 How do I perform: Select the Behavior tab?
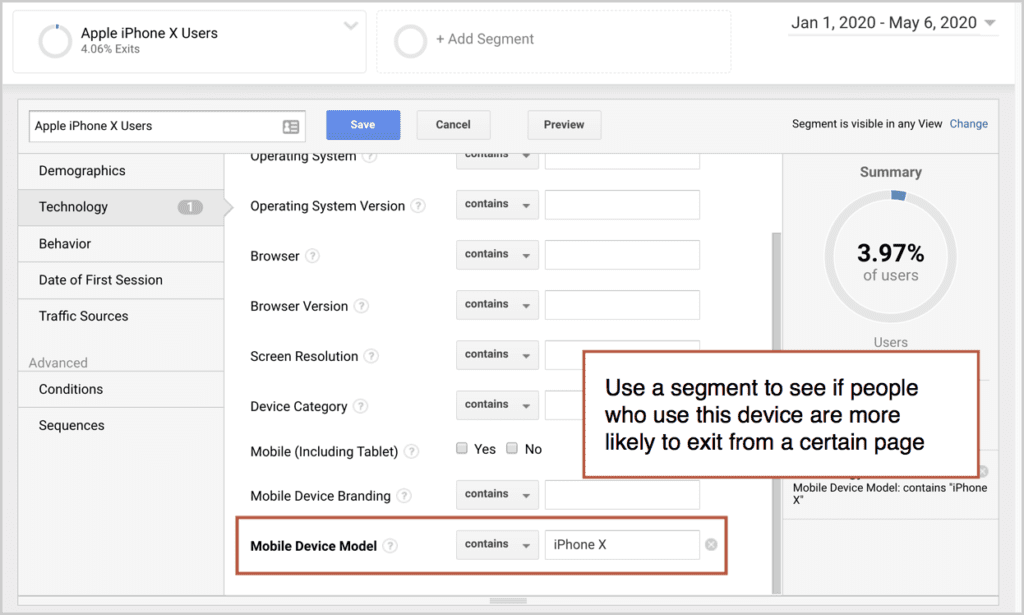click(121, 244)
